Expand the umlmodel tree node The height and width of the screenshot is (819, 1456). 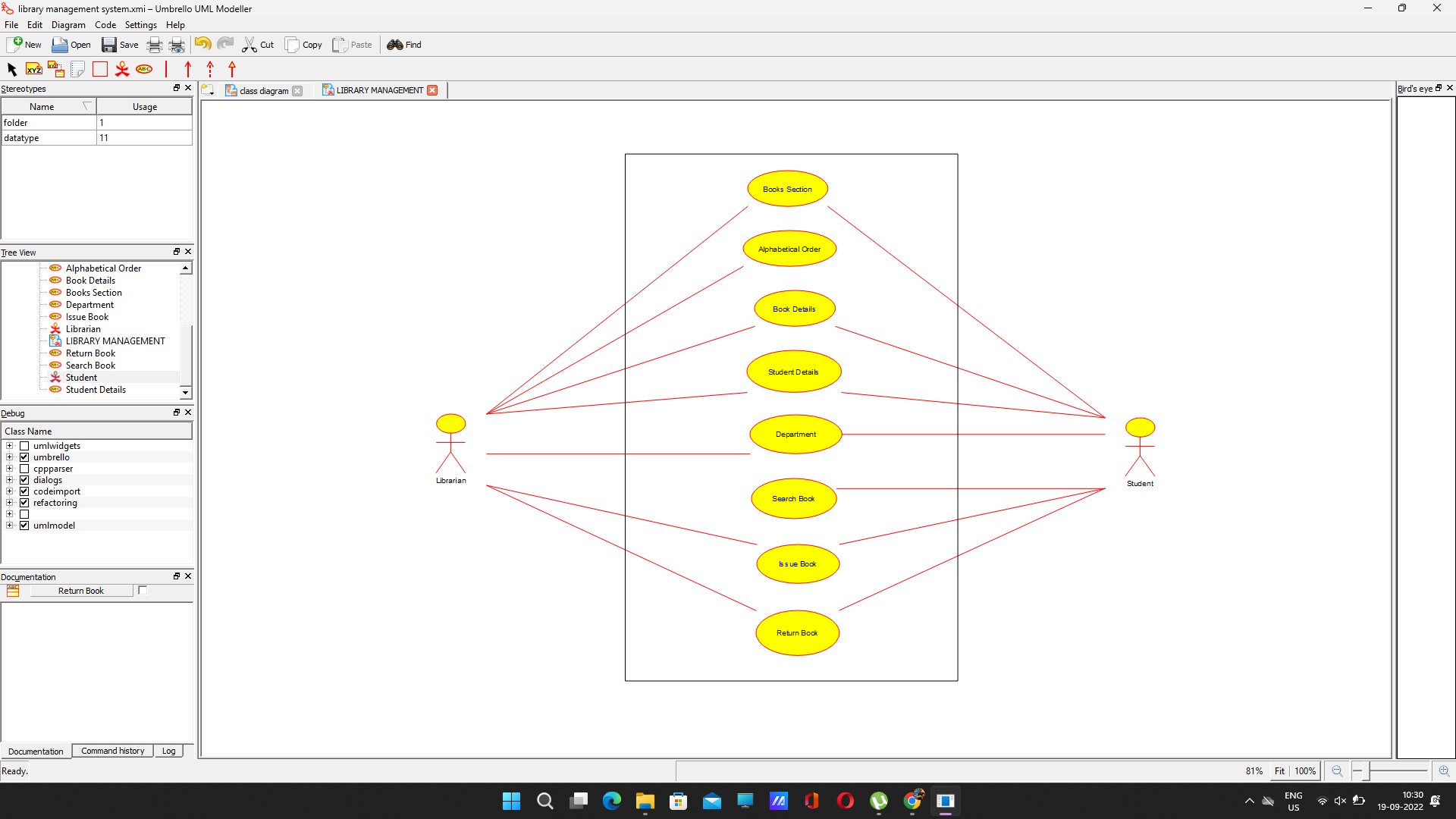click(x=10, y=526)
